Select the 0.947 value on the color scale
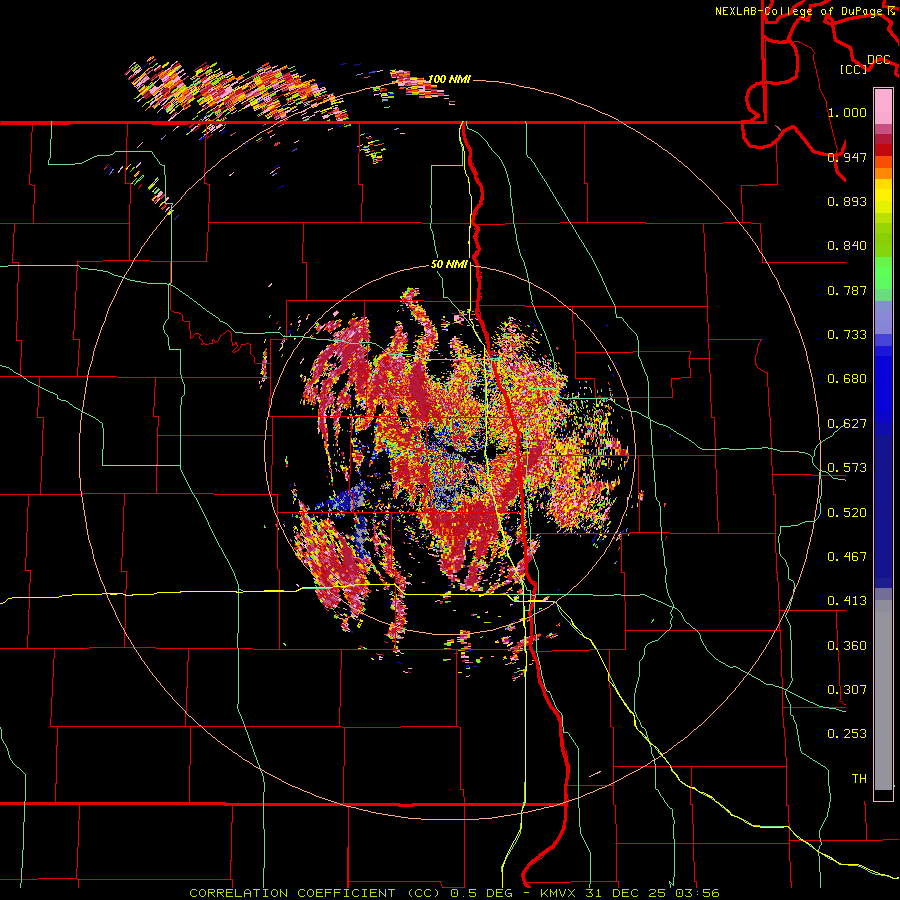This screenshot has width=900, height=900. [x=847, y=157]
